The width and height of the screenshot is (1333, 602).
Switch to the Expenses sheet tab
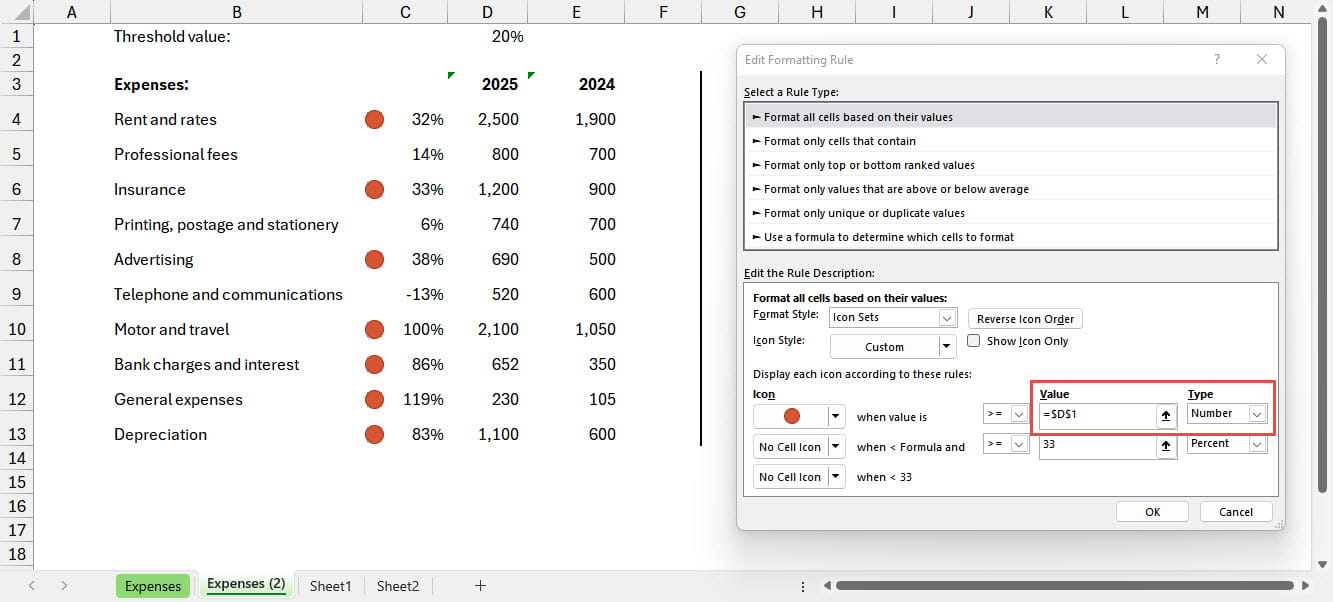point(152,586)
